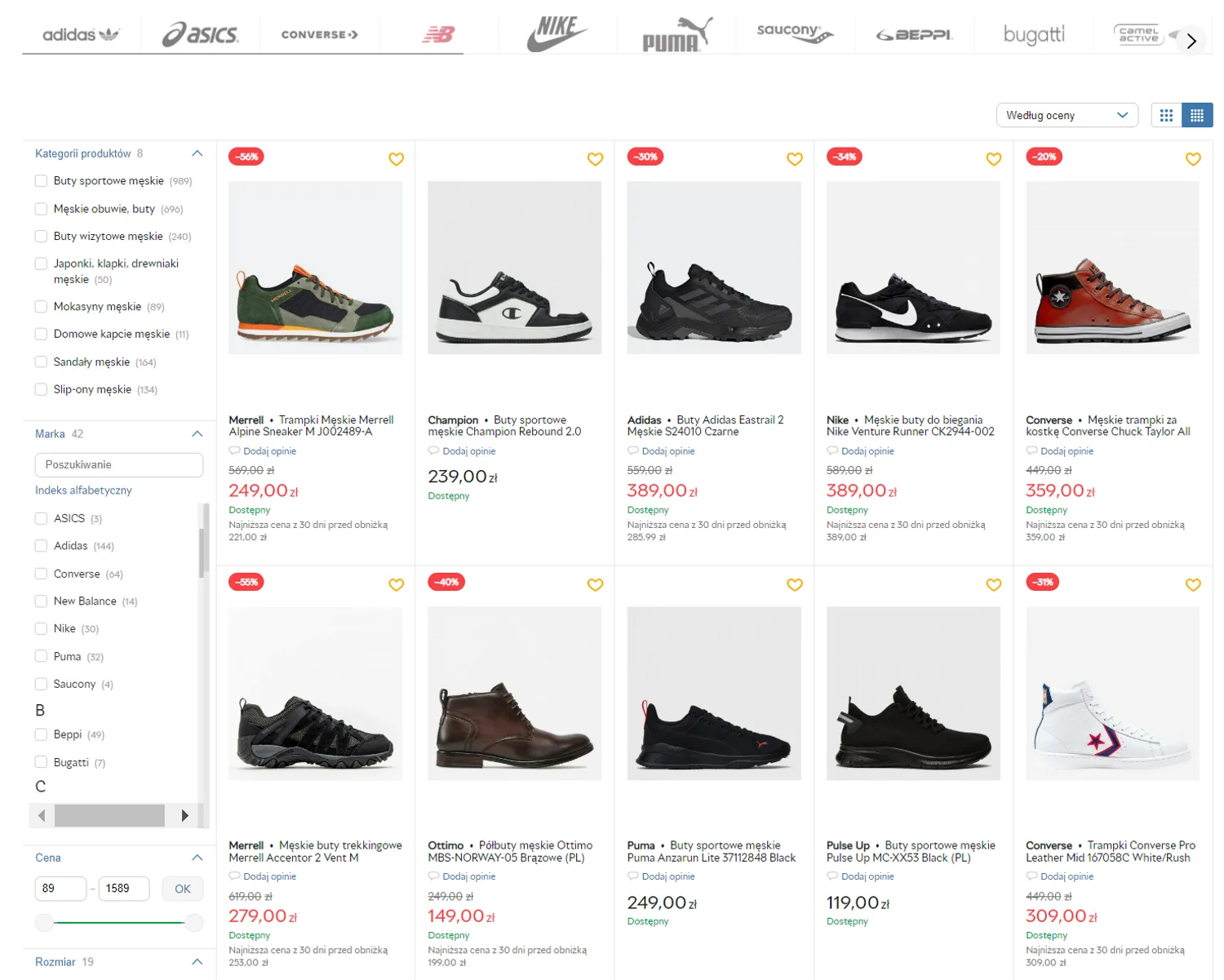Viewport: 1224px width, 980px height.
Task: Switch to the large grid view icon
Action: pos(1166,115)
